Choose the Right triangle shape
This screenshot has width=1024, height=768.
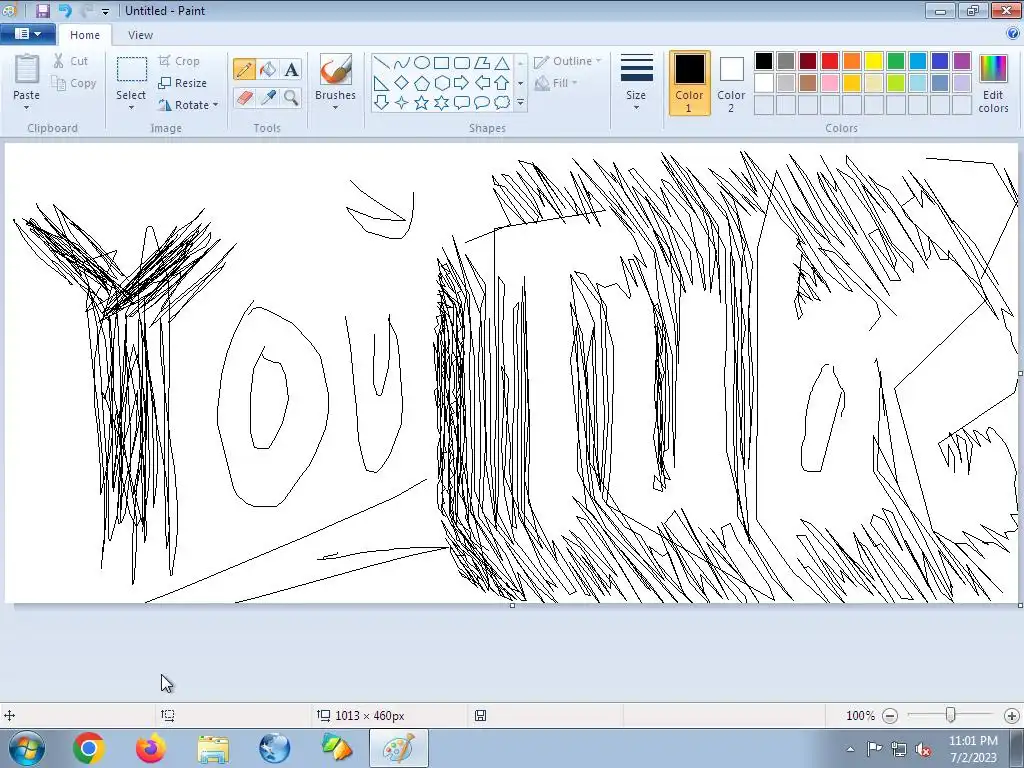[381, 83]
